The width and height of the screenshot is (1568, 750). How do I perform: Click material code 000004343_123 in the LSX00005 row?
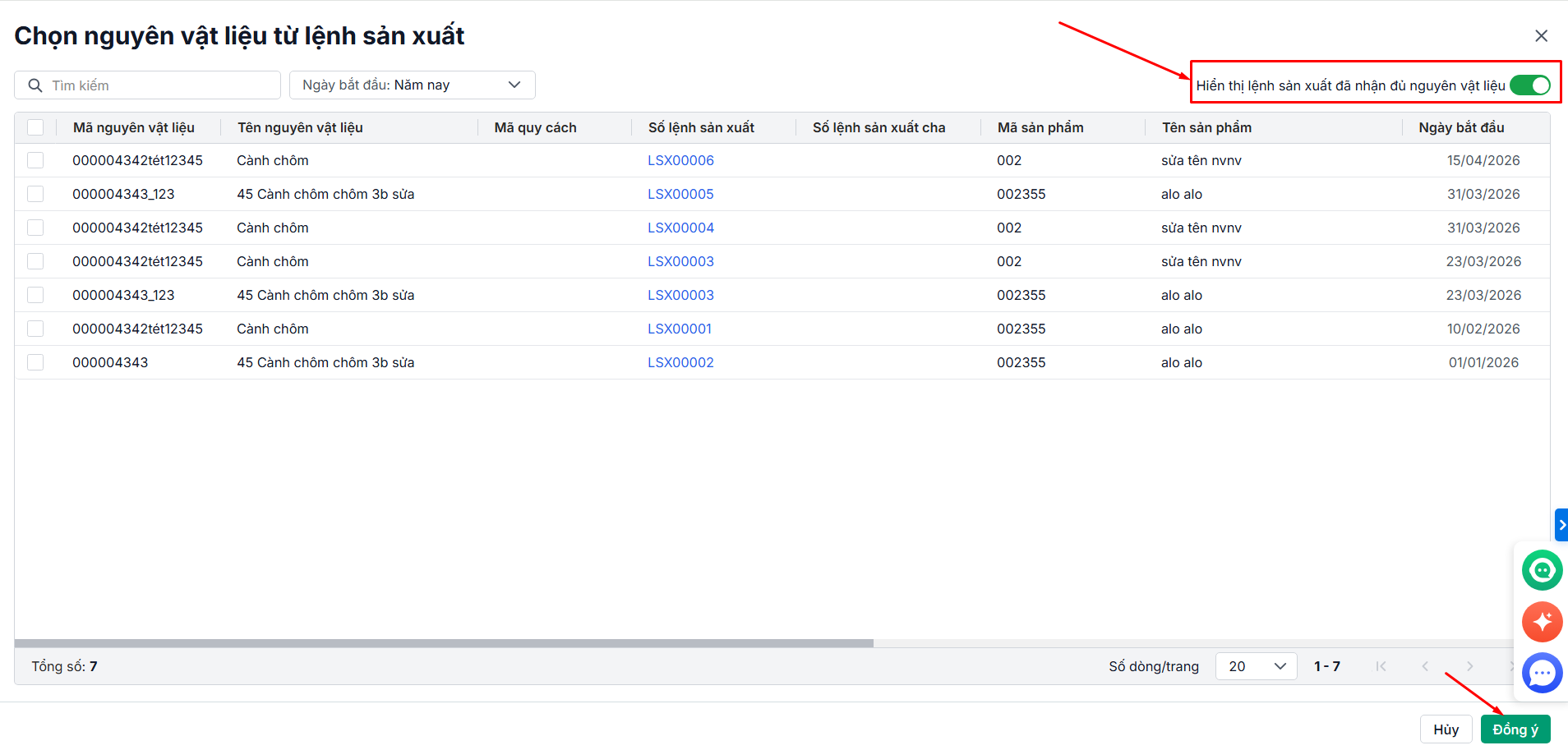click(123, 194)
